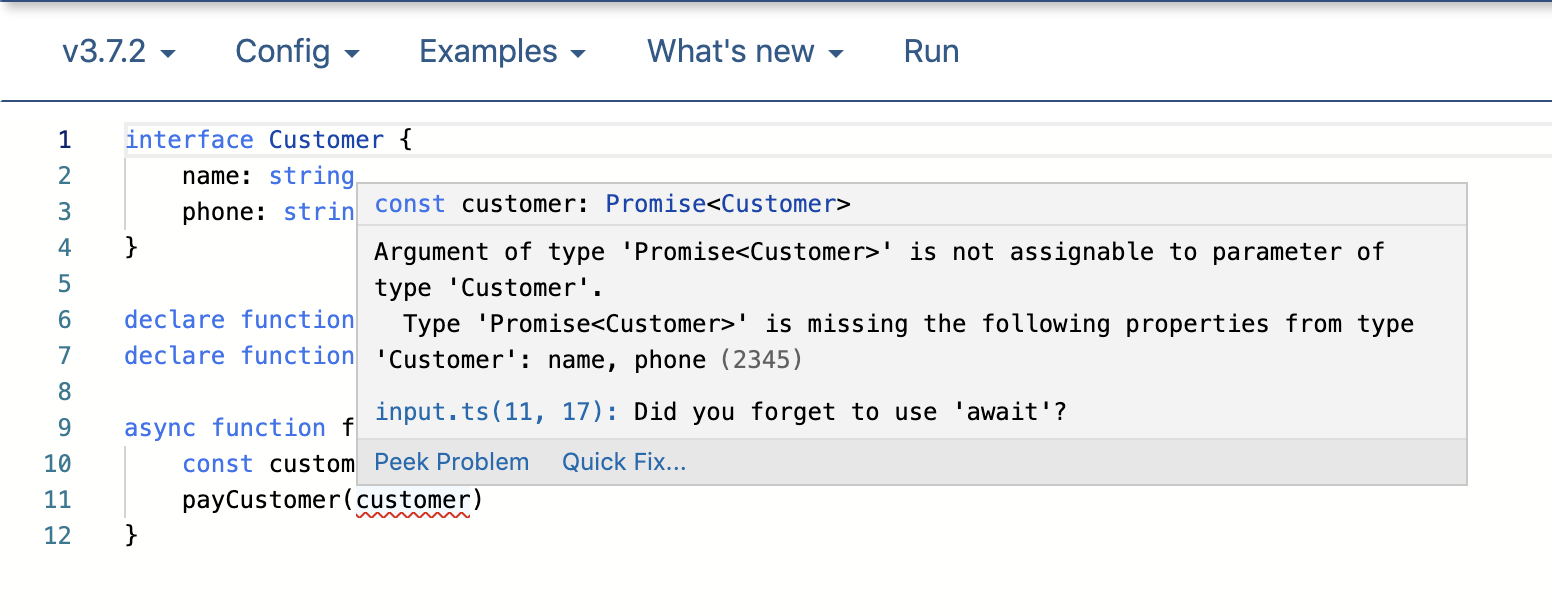
Task: Click the underlined customer argument
Action: pyautogui.click(x=413, y=500)
